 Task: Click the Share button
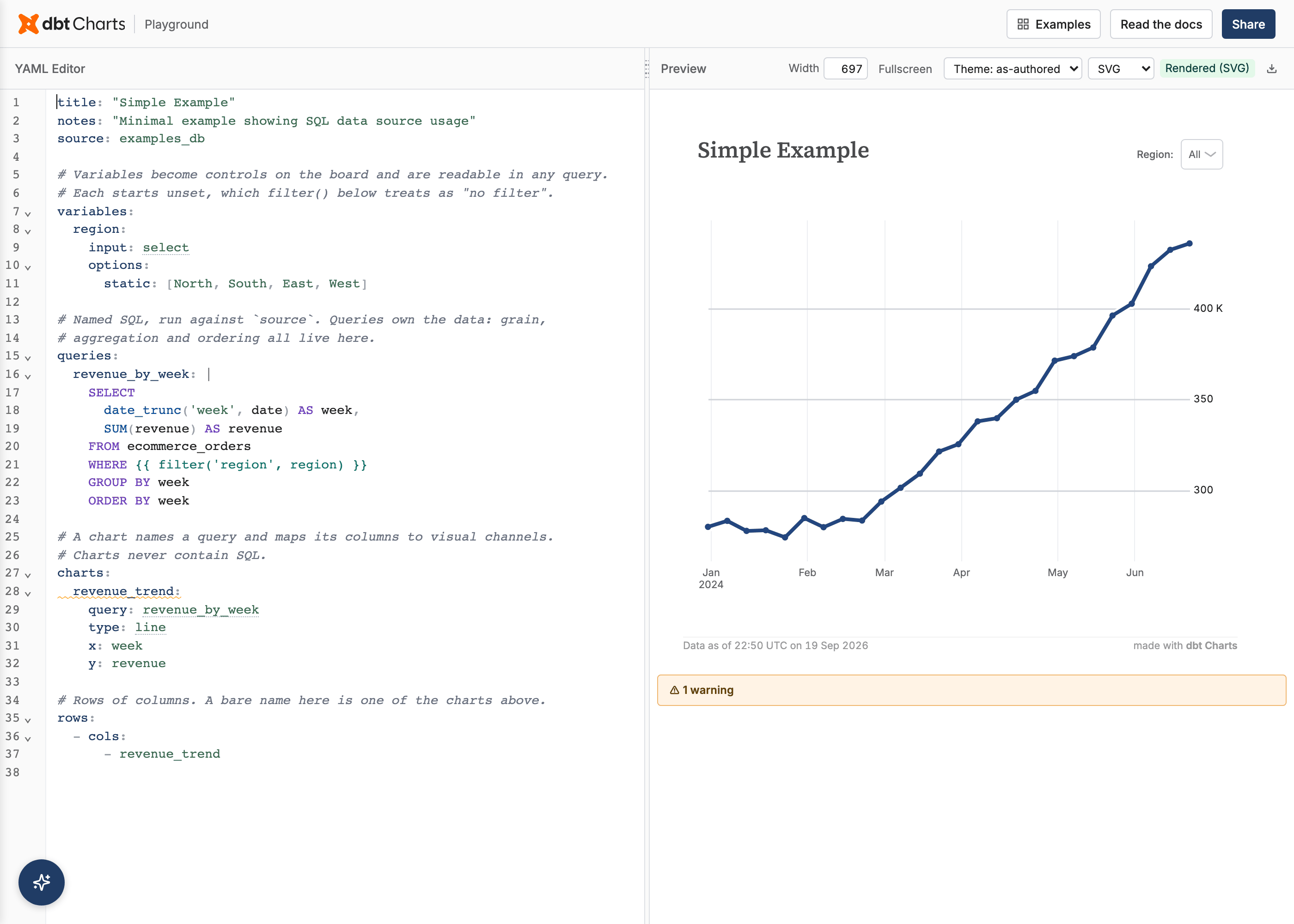pos(1248,24)
